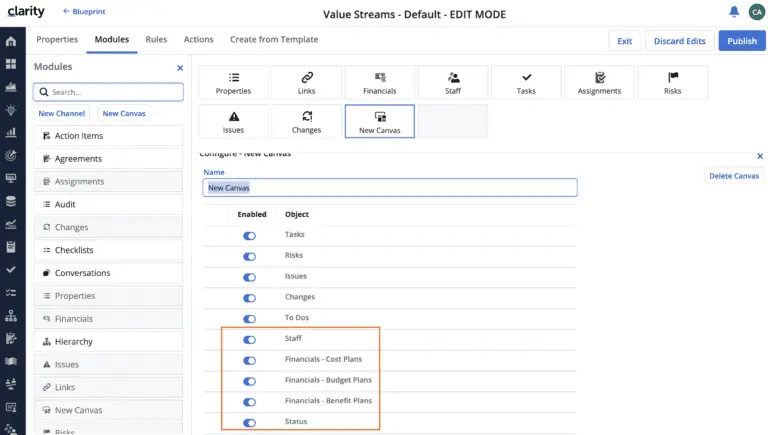This screenshot has height=435, width=768.
Task: Toggle the Status object switch
Action: (249, 423)
